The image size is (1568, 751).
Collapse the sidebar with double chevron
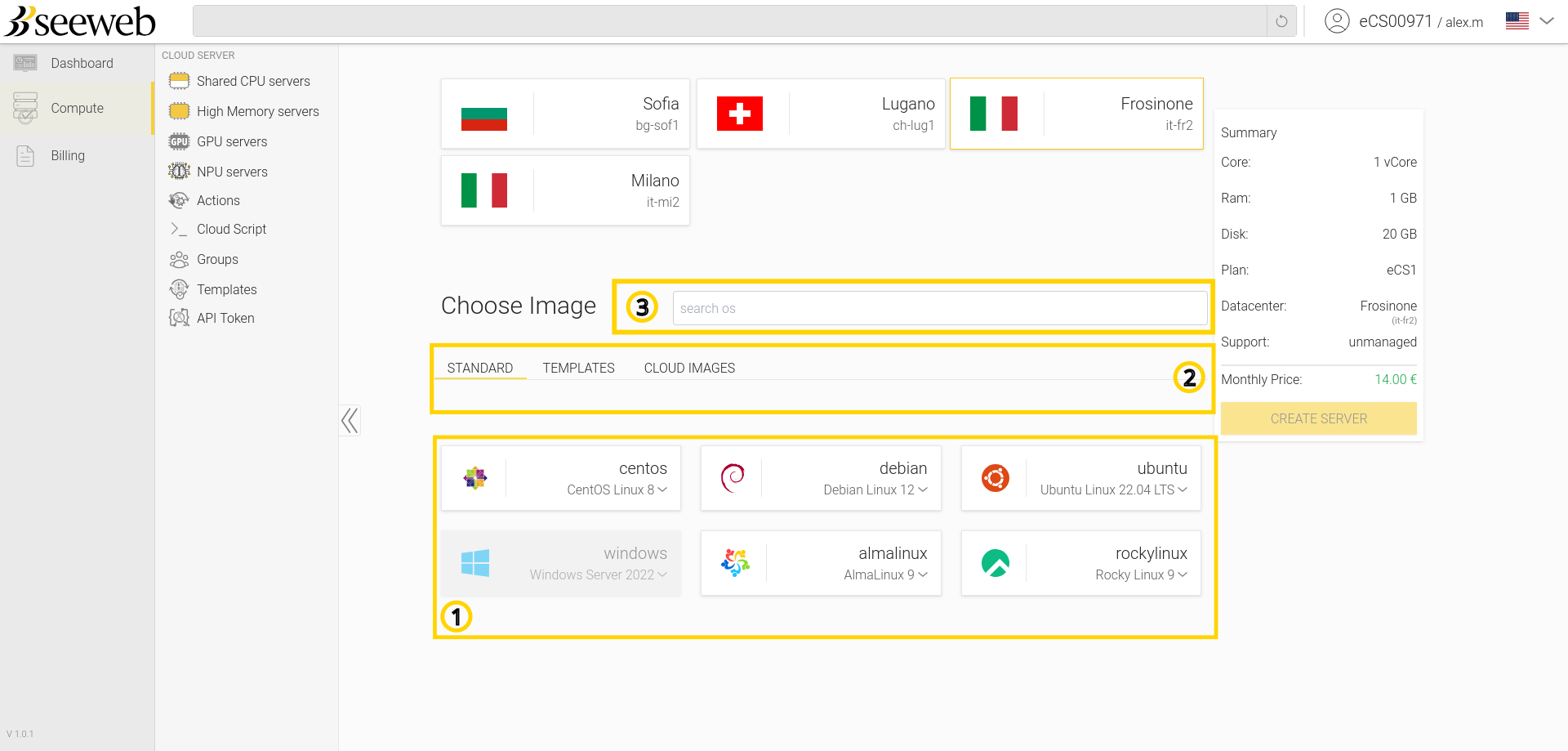tap(350, 421)
